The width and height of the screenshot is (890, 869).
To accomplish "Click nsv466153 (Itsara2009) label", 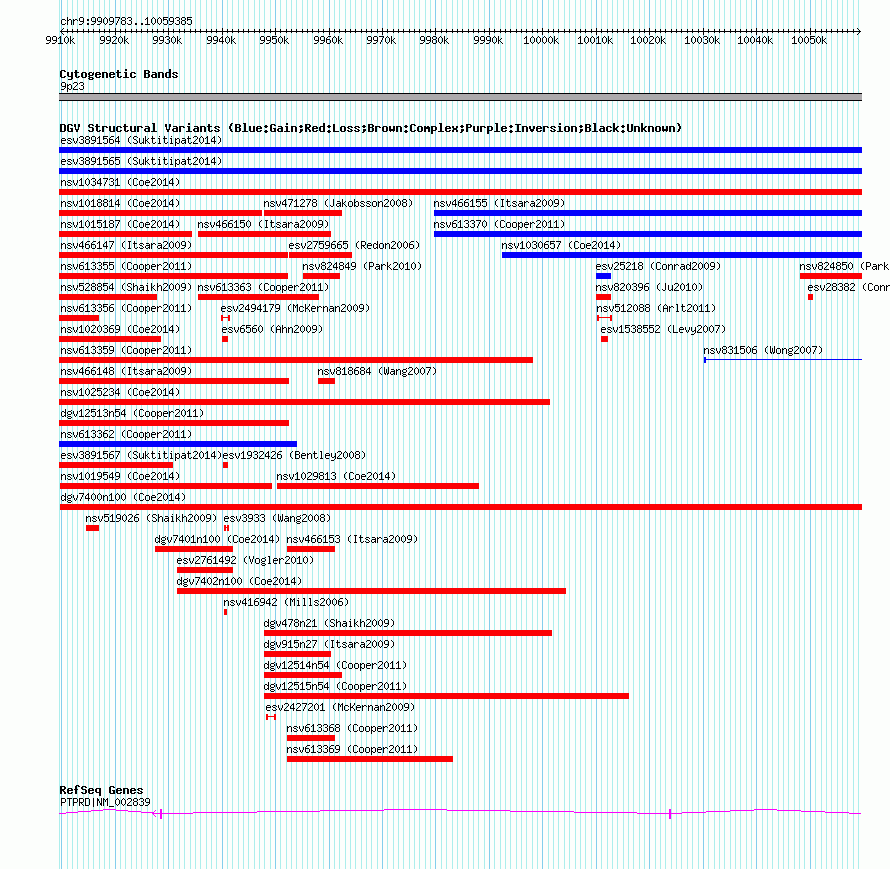I will click(352, 539).
